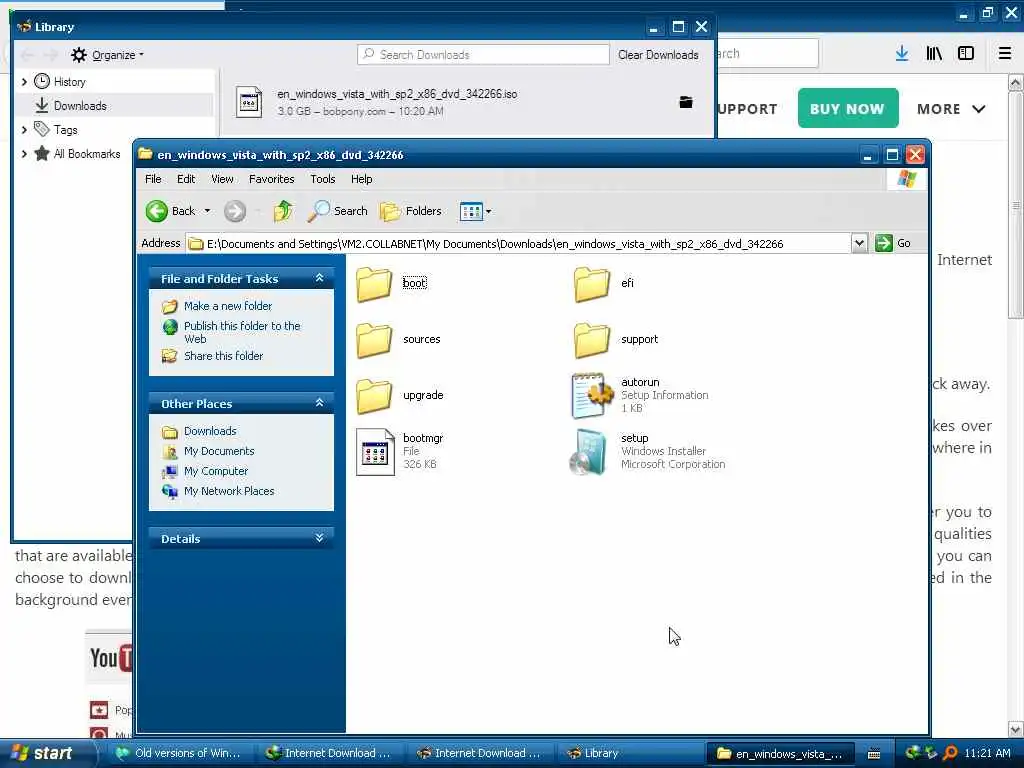The width and height of the screenshot is (1024, 768).
Task: Expand History tree item in Library
Action: pyautogui.click(x=24, y=82)
